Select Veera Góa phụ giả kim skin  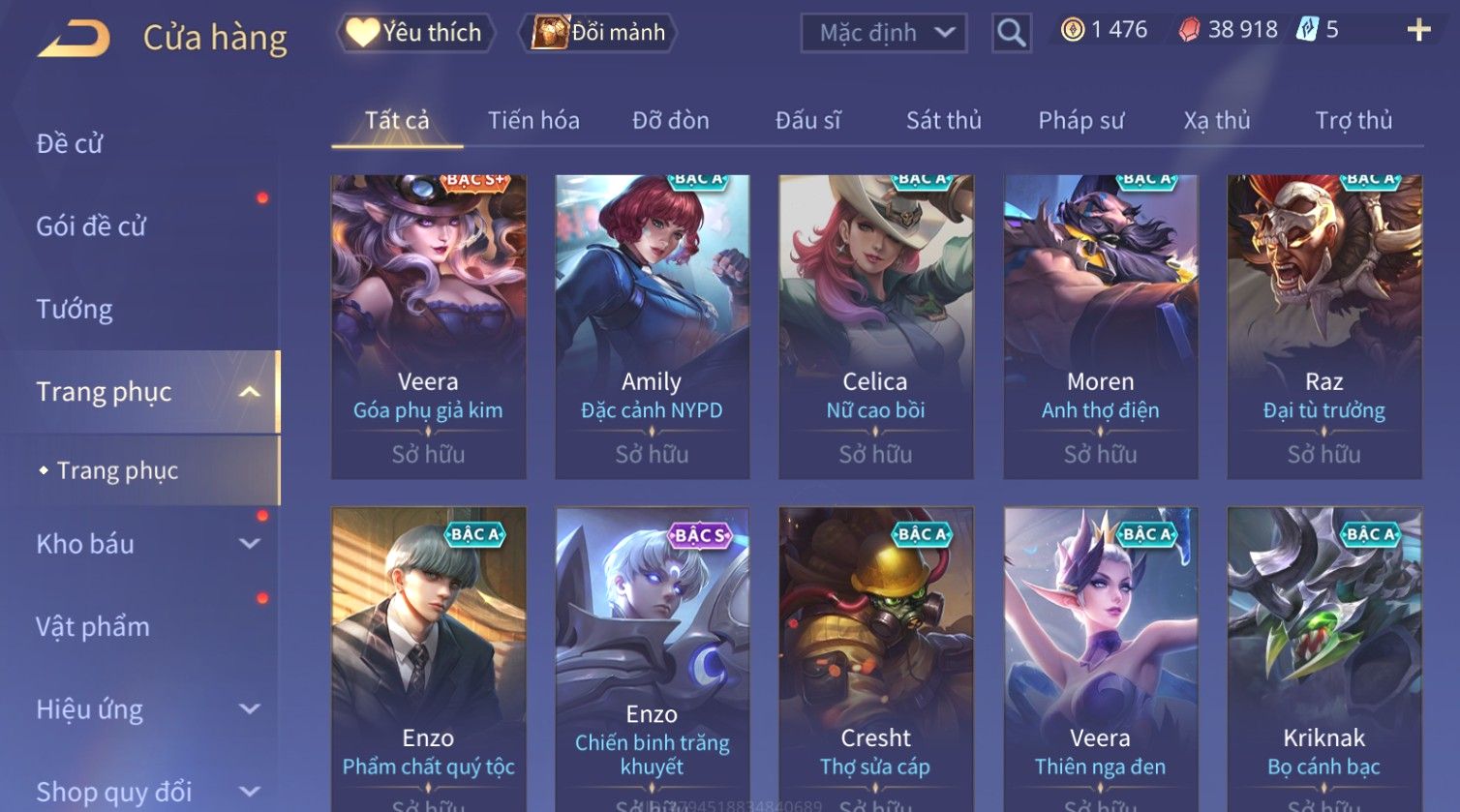pos(428,326)
